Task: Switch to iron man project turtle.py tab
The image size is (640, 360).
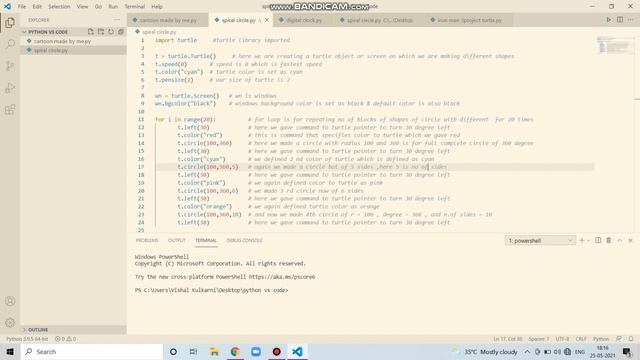Action: (x=469, y=20)
